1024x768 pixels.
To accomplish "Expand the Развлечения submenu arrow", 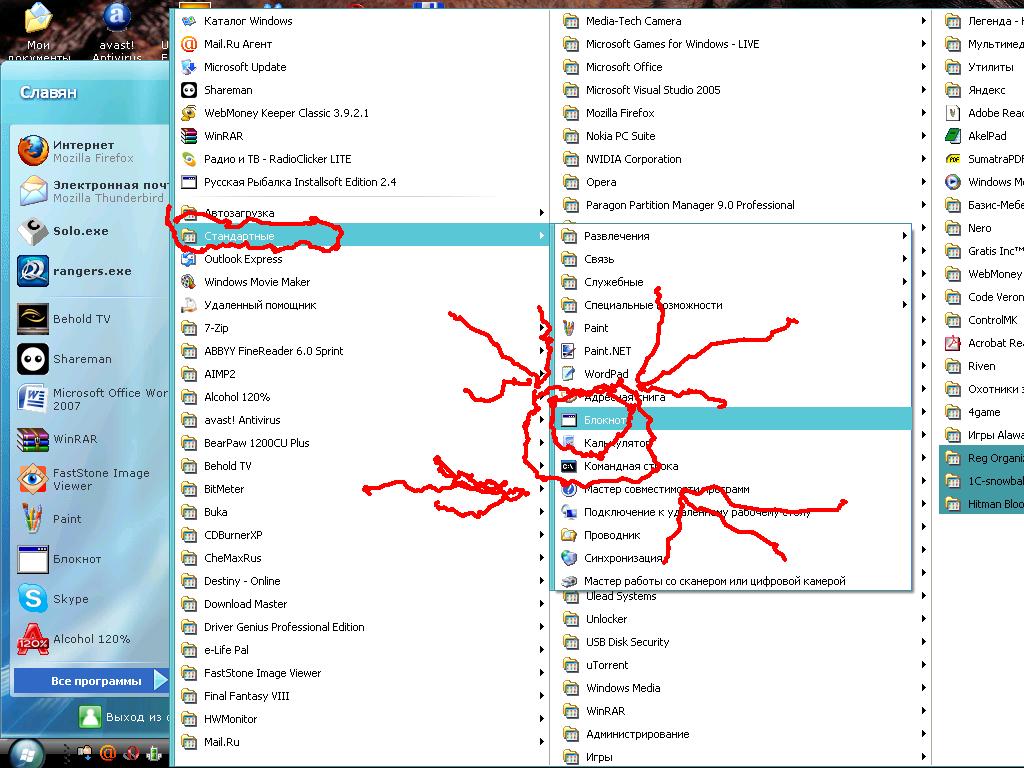I will pyautogui.click(x=904, y=236).
